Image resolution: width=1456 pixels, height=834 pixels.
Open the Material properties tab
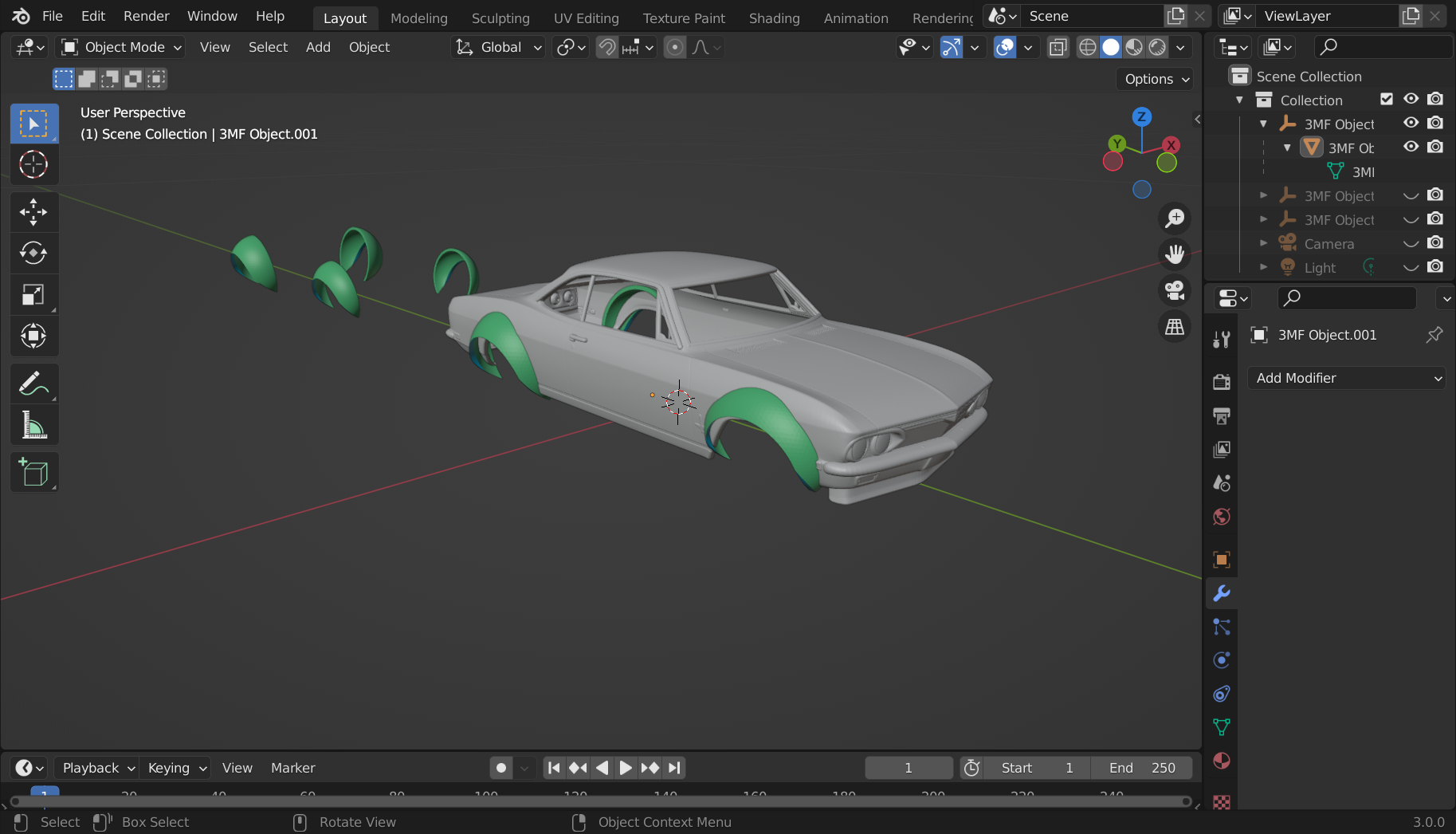tap(1221, 761)
